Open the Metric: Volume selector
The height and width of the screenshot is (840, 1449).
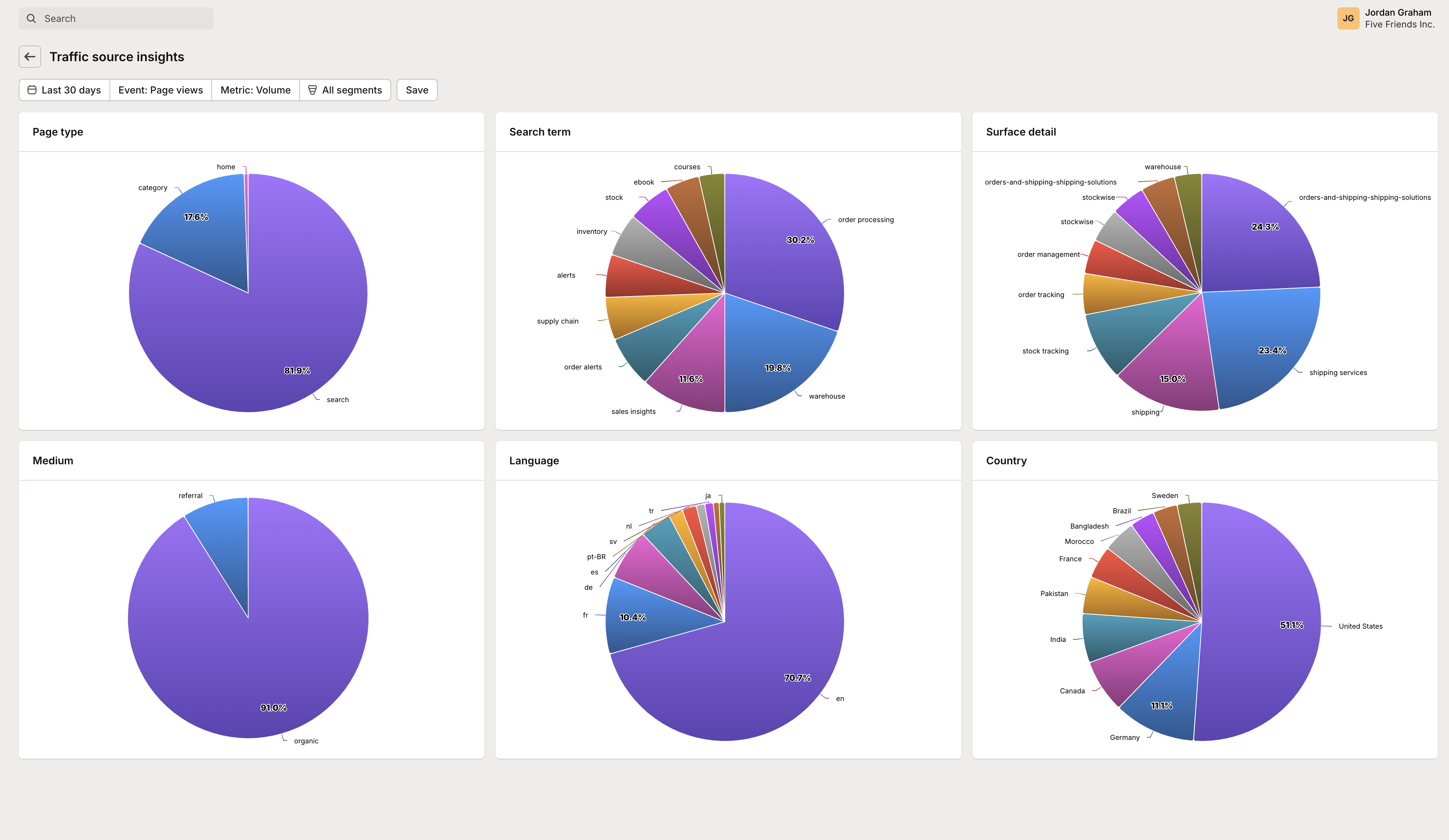(255, 90)
